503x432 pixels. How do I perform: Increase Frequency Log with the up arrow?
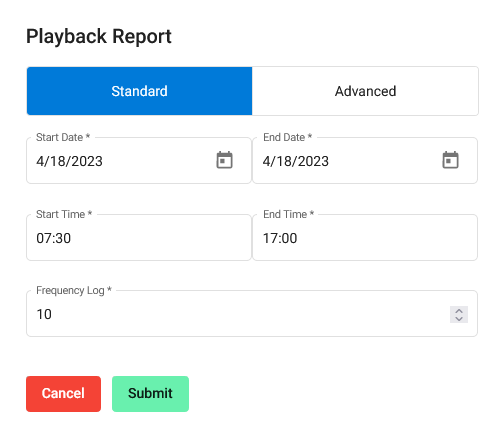[x=459, y=311]
